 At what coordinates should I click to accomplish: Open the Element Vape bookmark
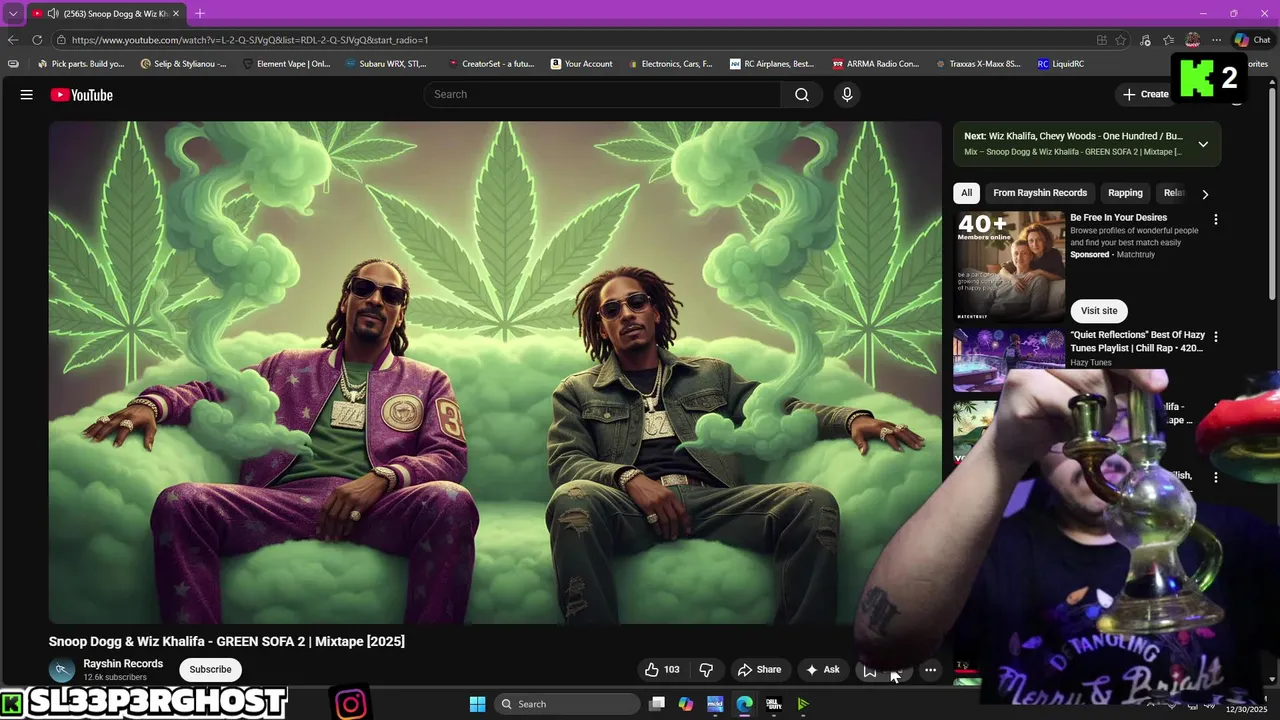pyautogui.click(x=286, y=64)
